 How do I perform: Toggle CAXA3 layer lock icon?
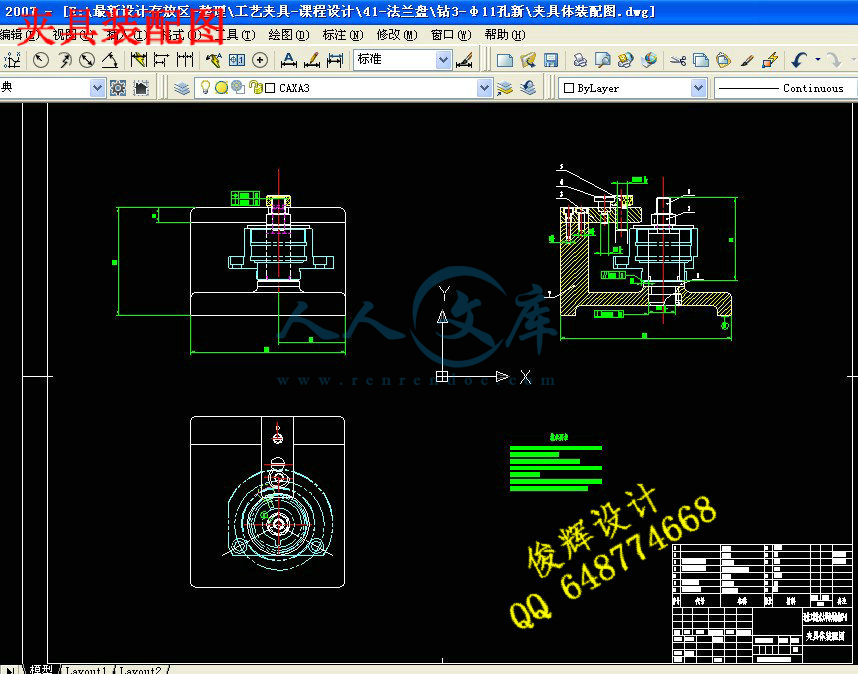pyautogui.click(x=255, y=88)
